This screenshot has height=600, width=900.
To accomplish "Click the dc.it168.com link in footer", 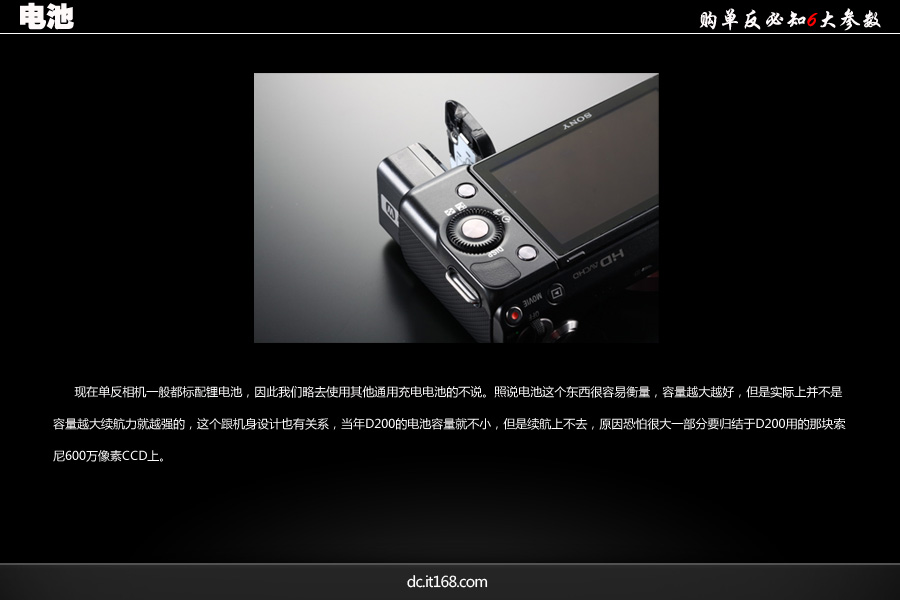I will tap(447, 582).
